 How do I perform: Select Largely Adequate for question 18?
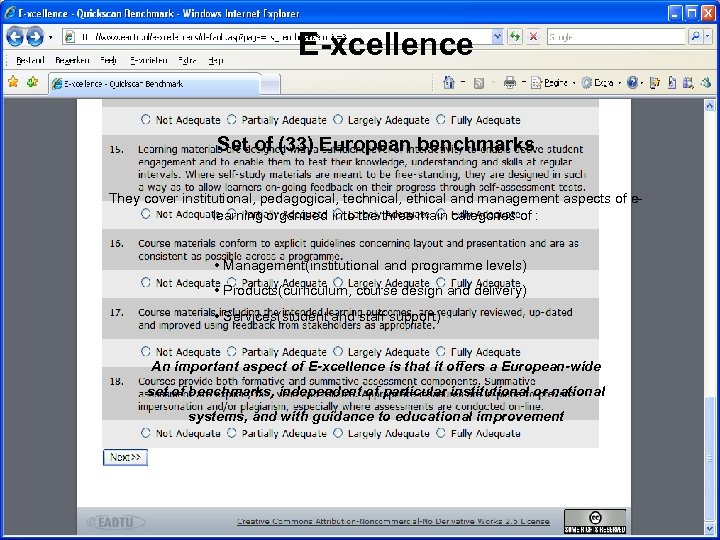[338, 433]
